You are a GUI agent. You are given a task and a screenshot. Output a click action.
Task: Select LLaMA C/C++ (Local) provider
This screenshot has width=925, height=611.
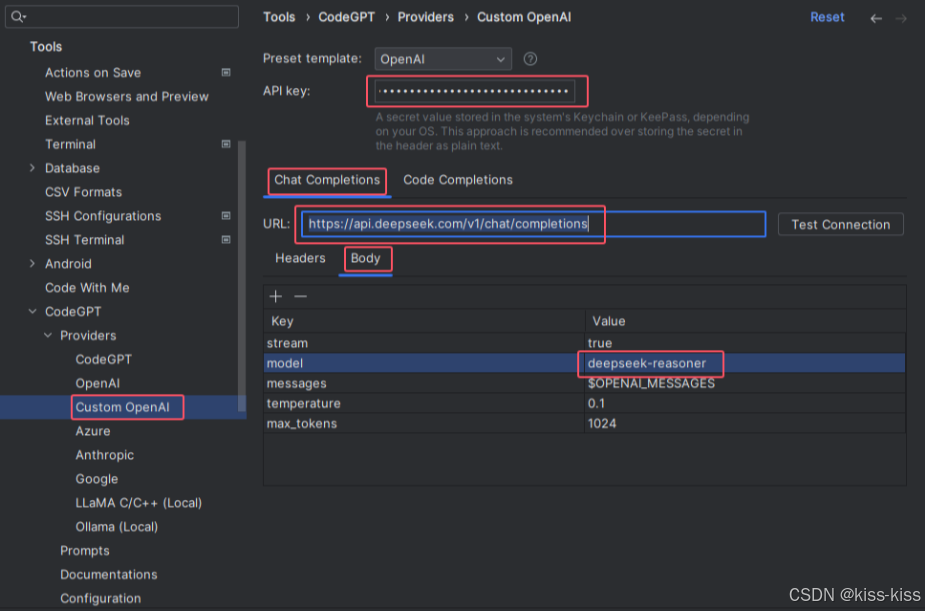139,502
